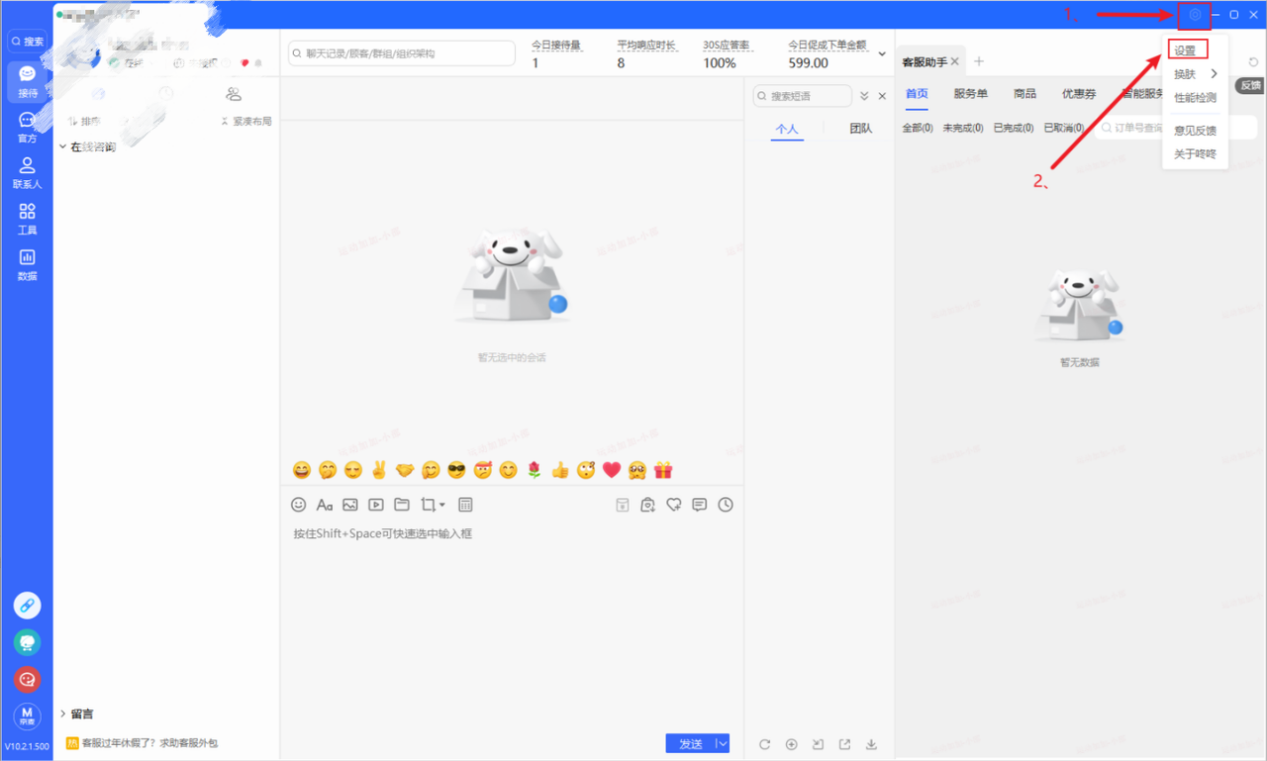Click the font style Aa icon
The image size is (1267, 761).
324,505
